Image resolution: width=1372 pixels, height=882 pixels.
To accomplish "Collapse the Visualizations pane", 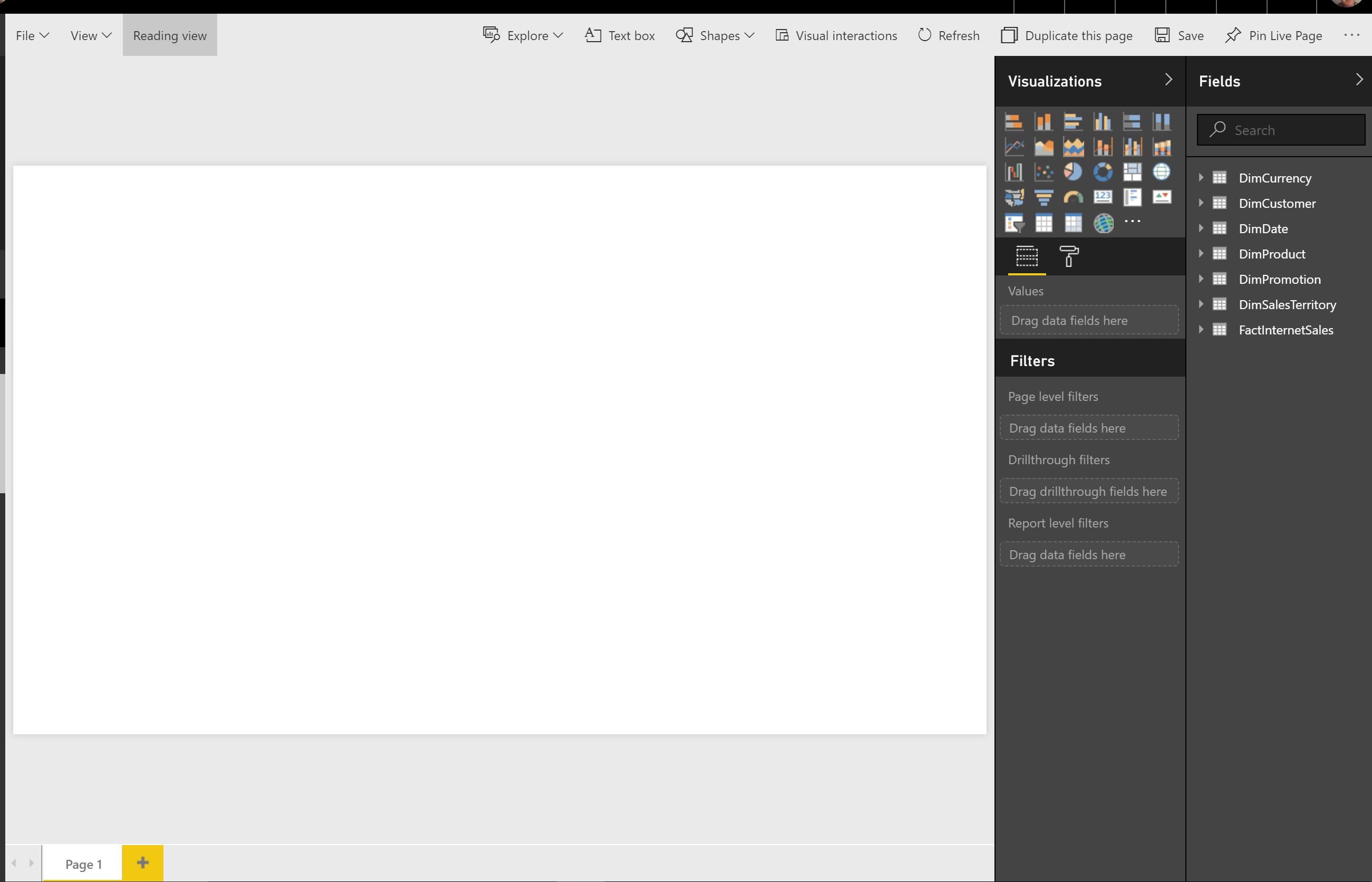I will 1168,80.
